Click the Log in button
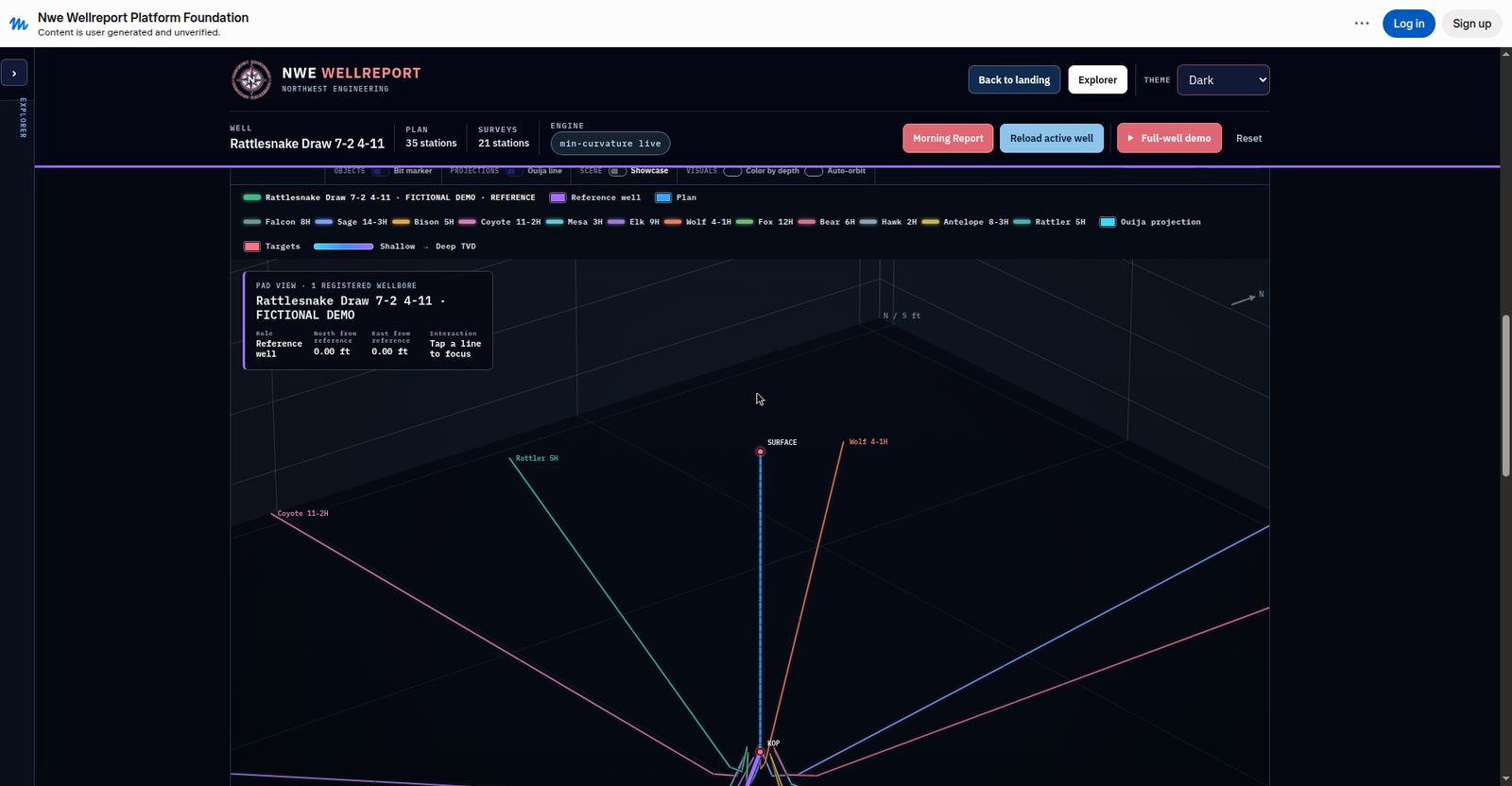The width and height of the screenshot is (1512, 786). [1408, 24]
